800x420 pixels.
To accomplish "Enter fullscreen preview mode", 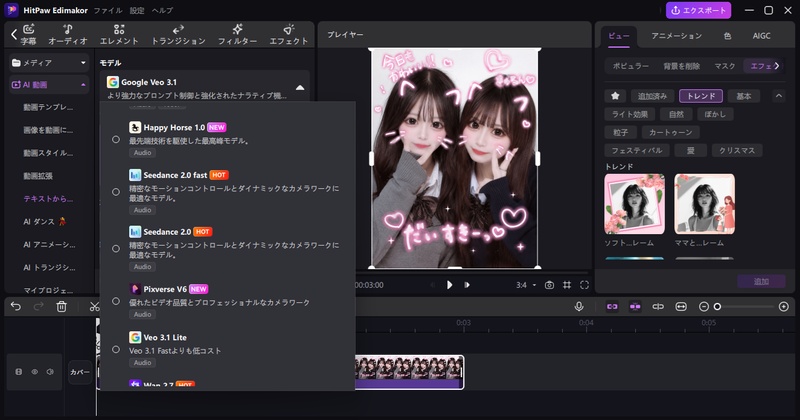I will click(585, 285).
